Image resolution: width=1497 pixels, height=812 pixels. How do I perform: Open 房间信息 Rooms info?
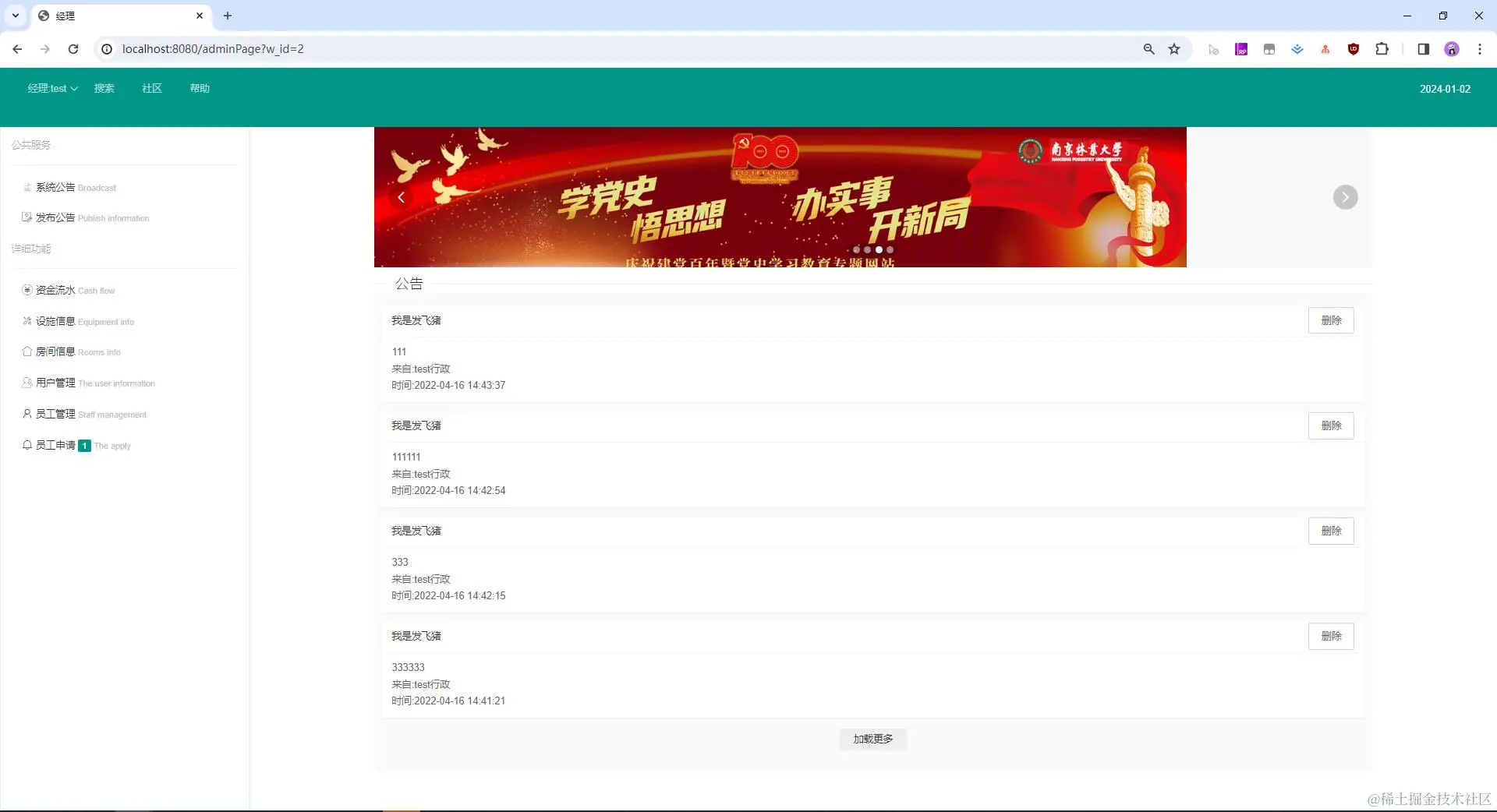tap(72, 352)
